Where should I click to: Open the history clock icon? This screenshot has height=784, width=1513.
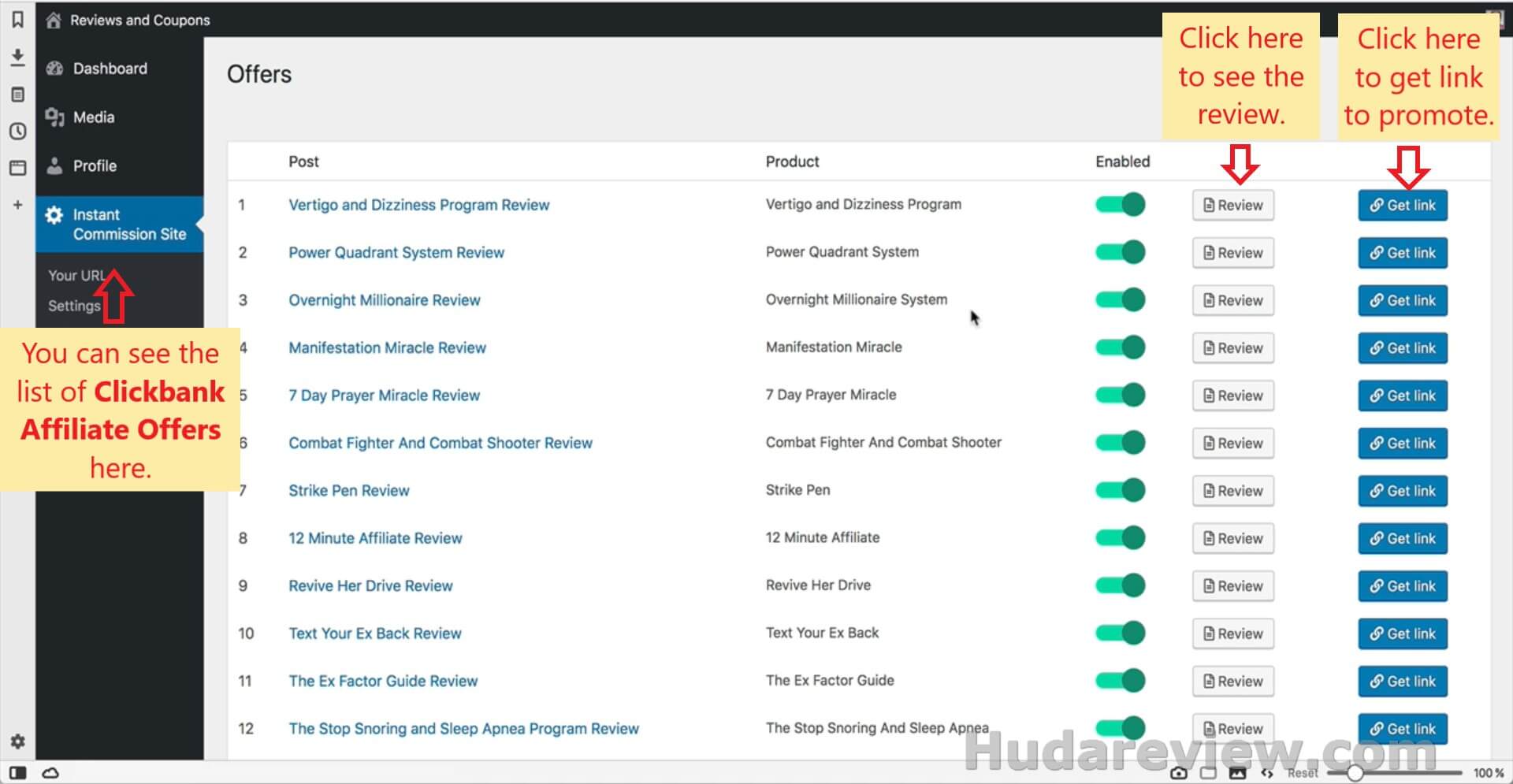click(x=17, y=131)
